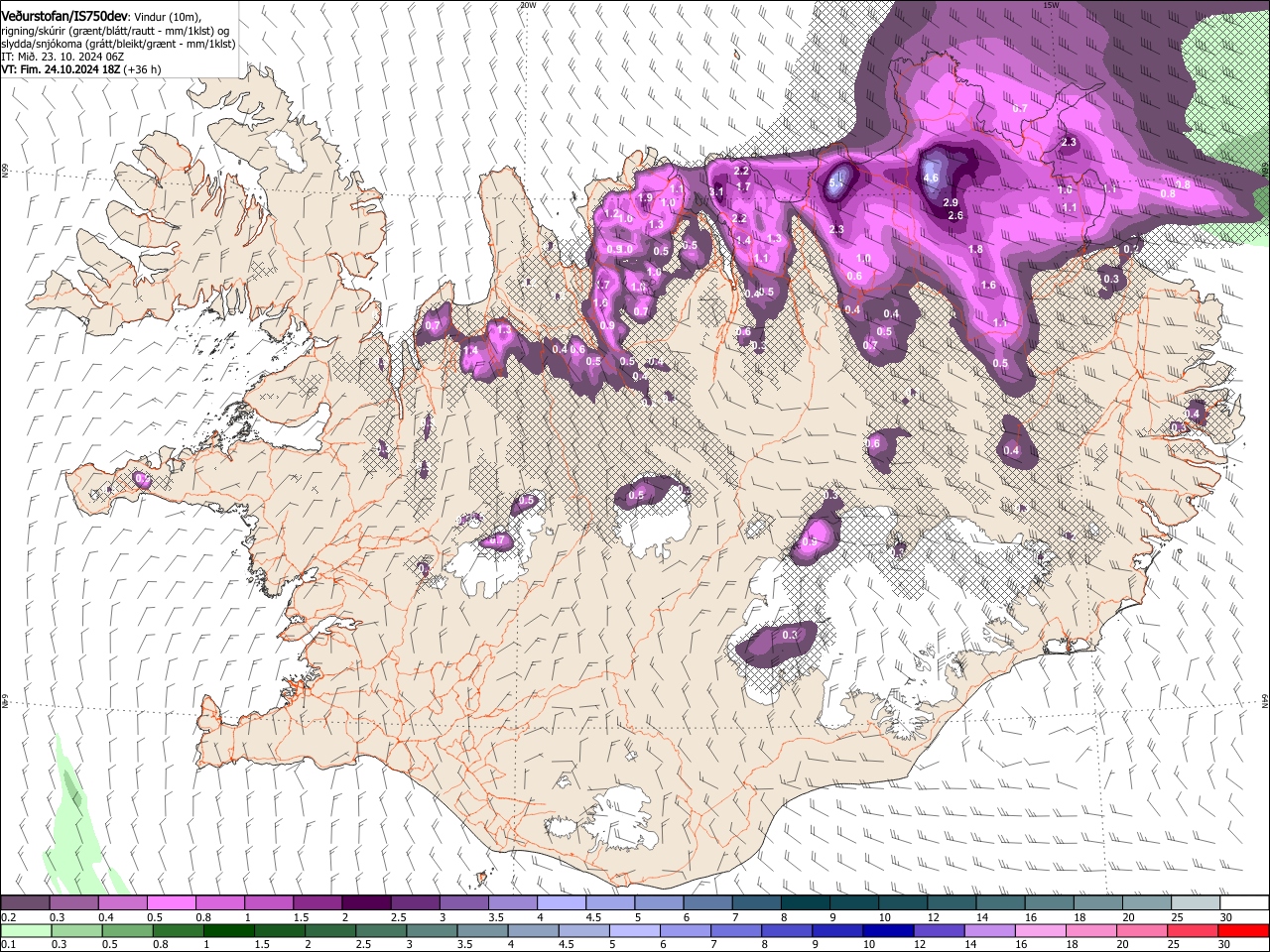
Task: Pick the darkest green lower swatch starting at 1
Action: (x=228, y=930)
